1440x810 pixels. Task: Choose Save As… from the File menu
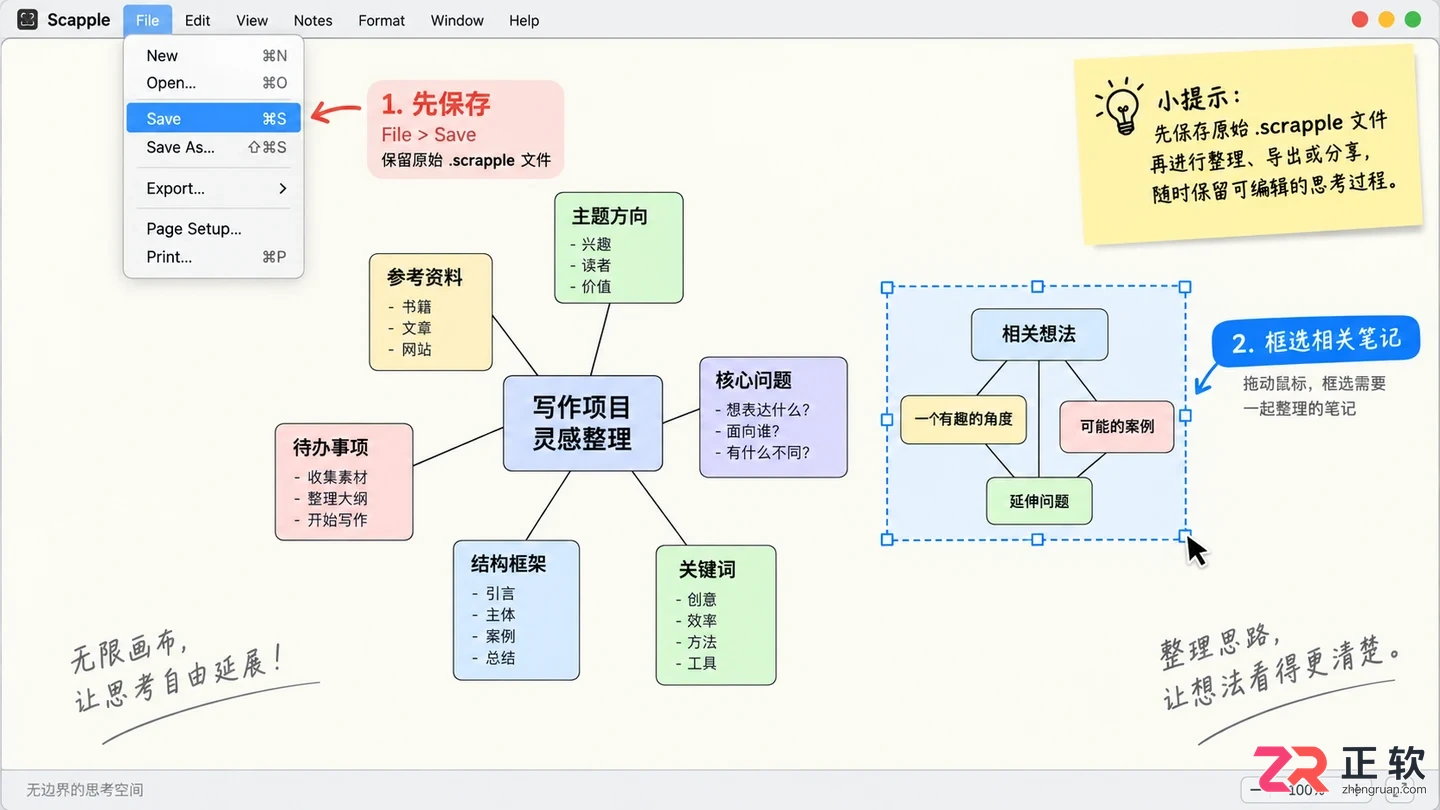213,147
